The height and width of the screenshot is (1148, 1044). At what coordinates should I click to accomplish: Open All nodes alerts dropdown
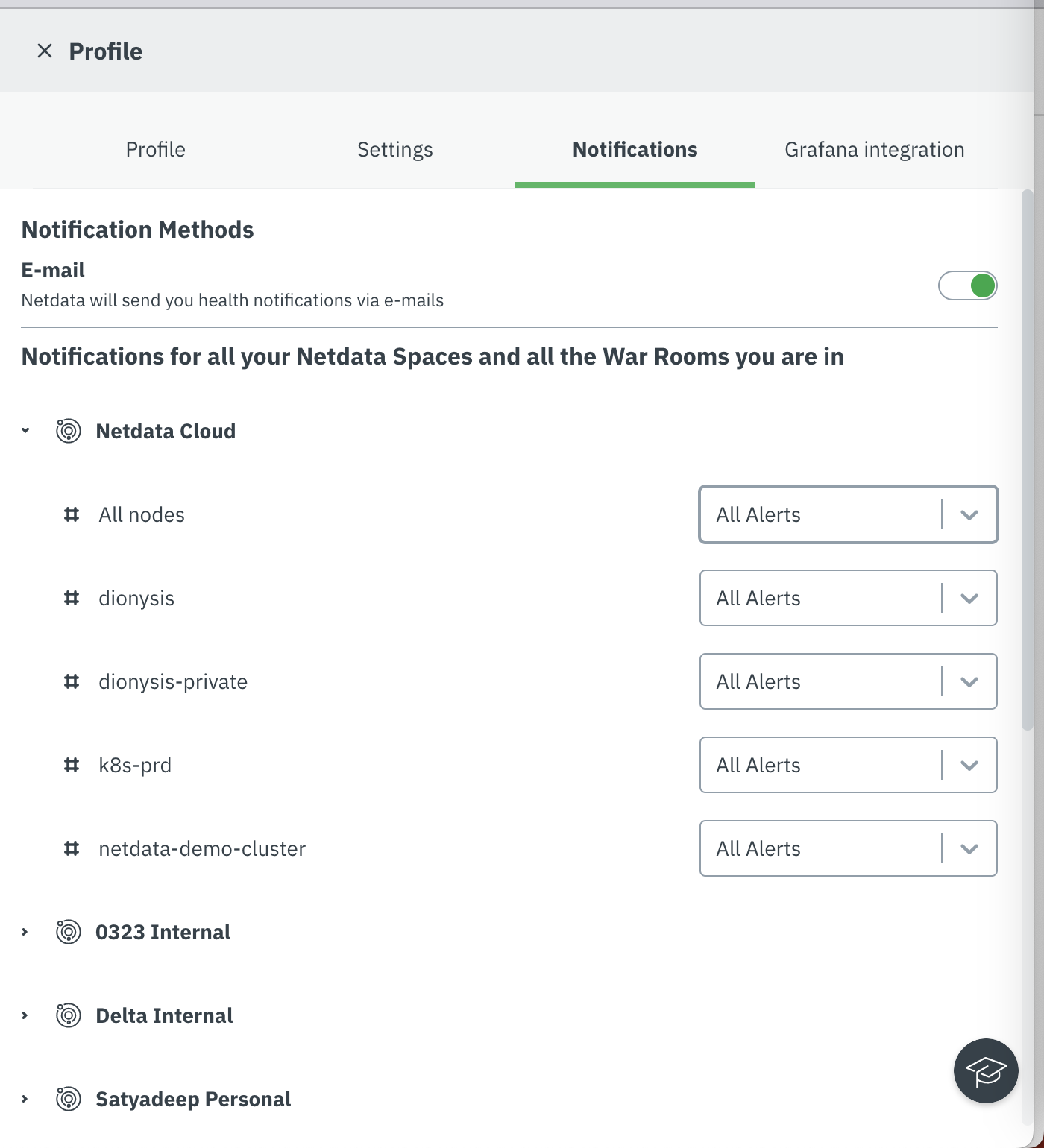(848, 514)
